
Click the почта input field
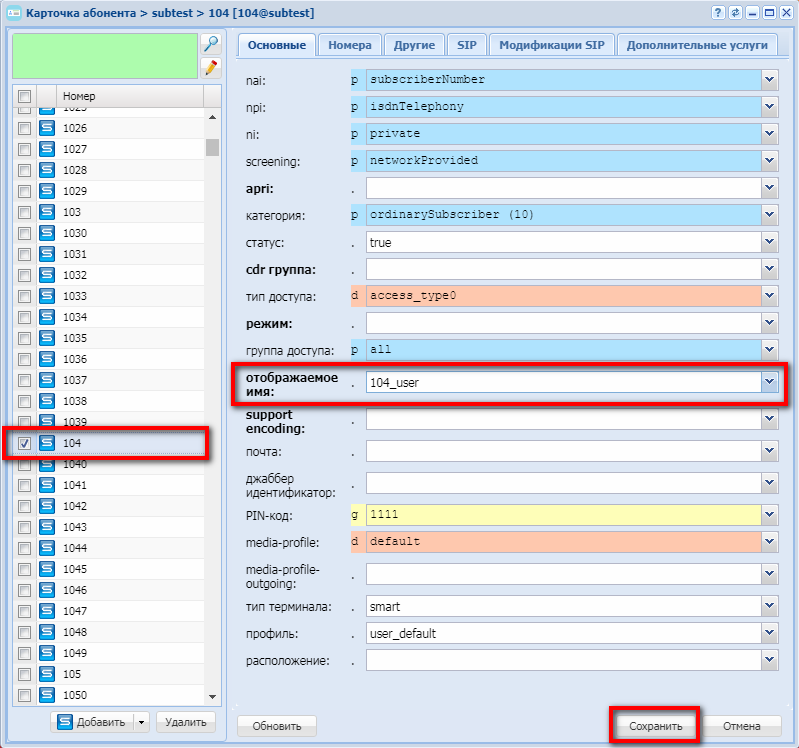pos(564,451)
